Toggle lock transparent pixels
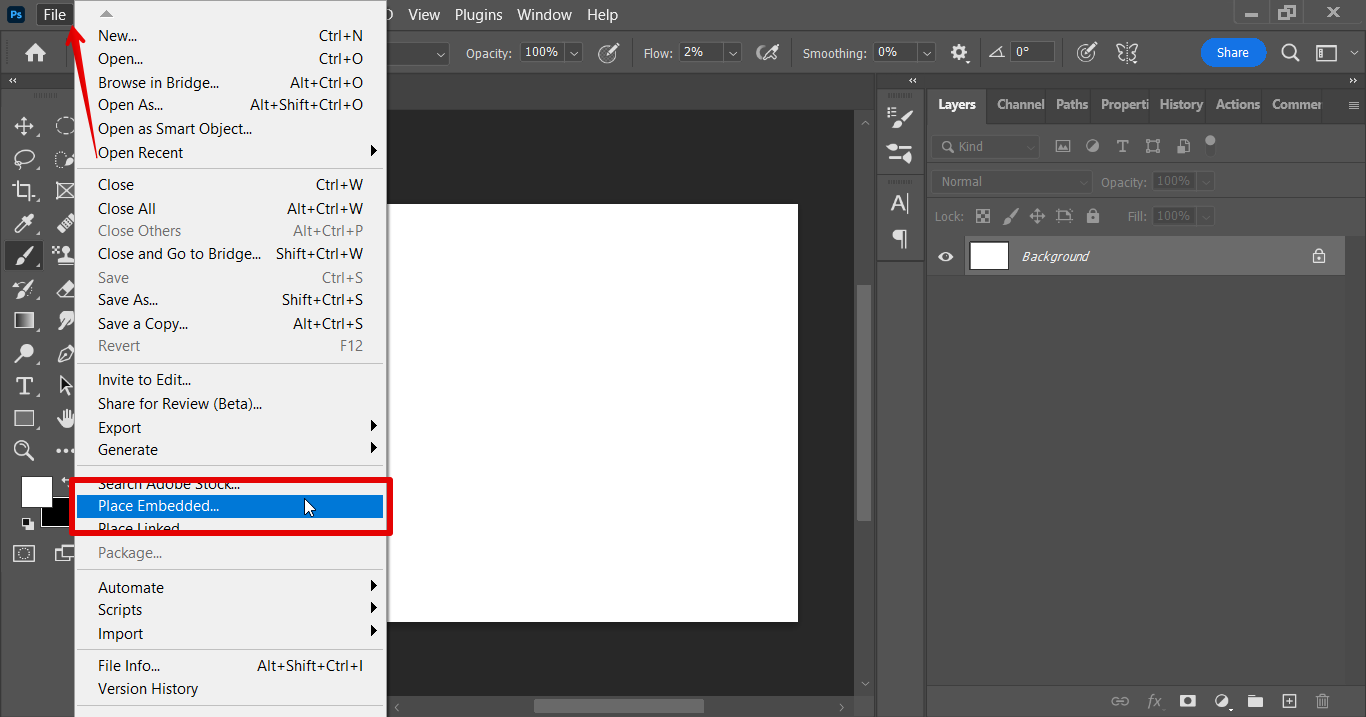The image size is (1366, 717). [983, 216]
